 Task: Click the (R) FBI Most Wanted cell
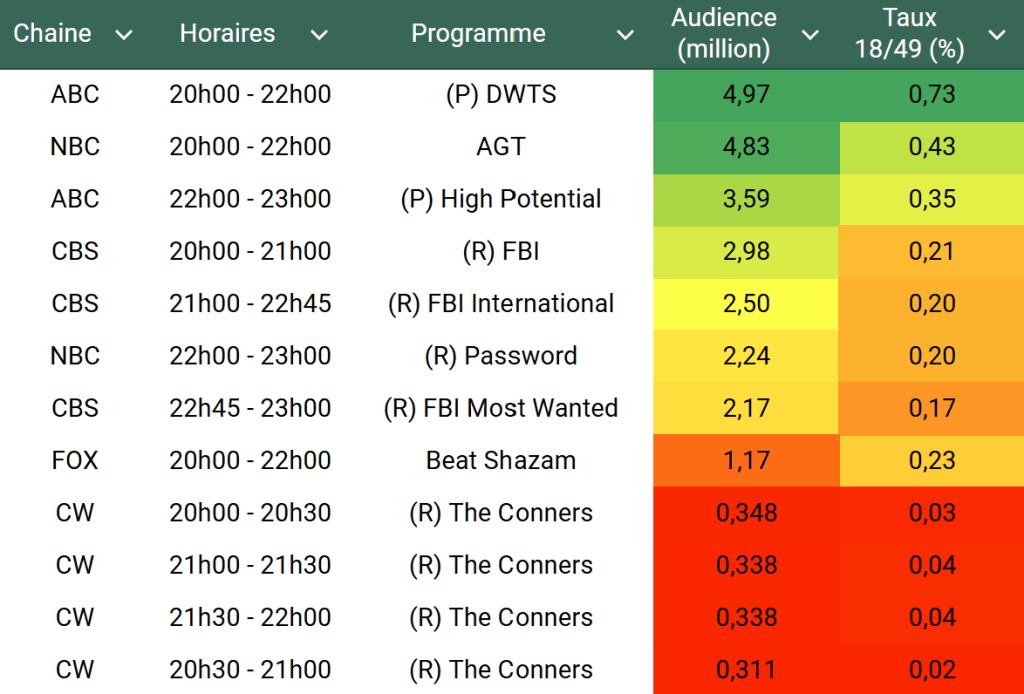(x=500, y=408)
